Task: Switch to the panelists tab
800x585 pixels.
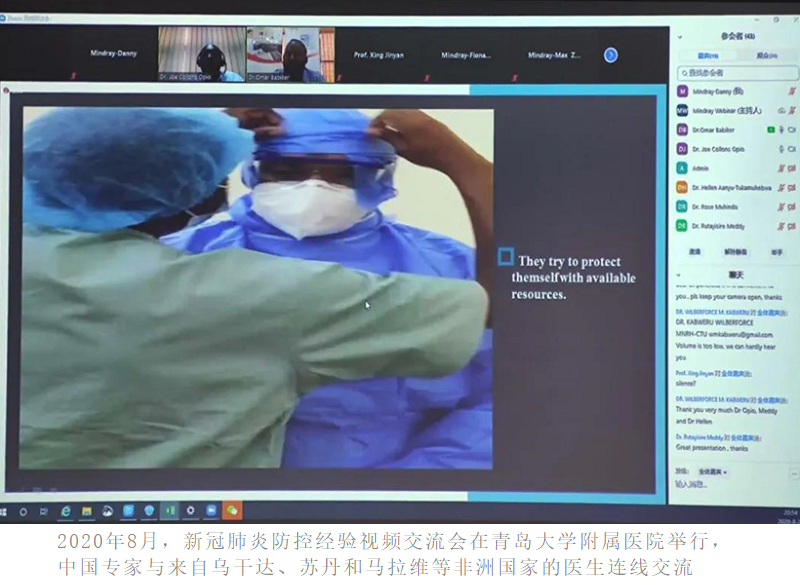Action: [x=703, y=56]
